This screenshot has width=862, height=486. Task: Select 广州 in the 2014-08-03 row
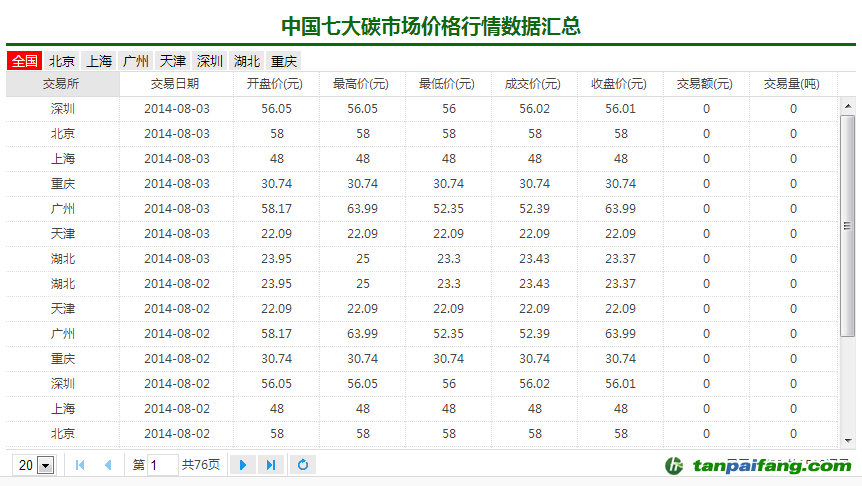click(x=63, y=209)
